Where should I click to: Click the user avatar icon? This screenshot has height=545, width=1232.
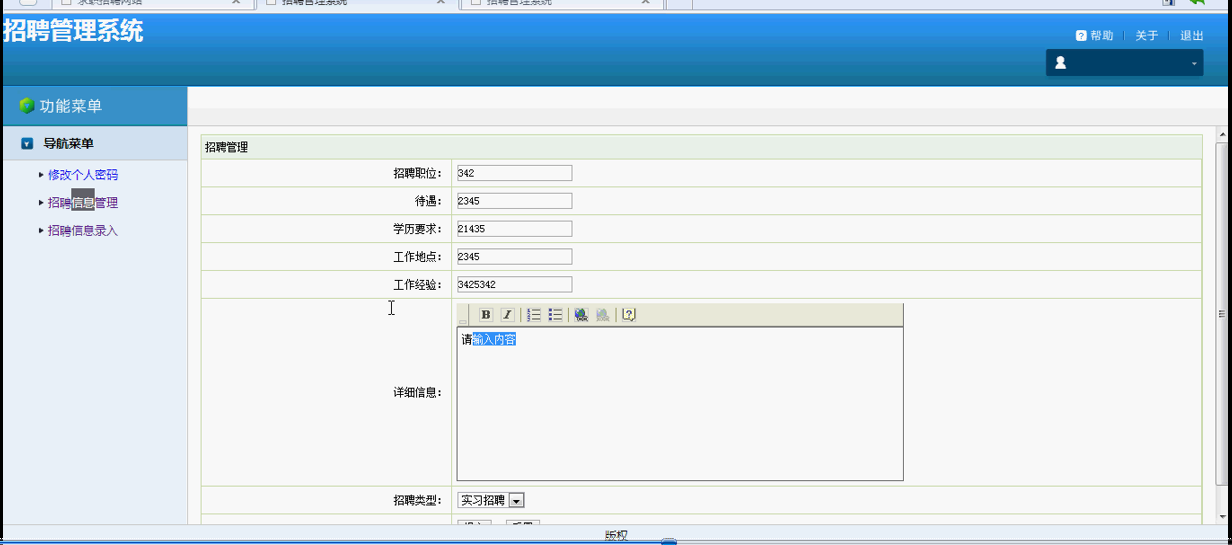tap(1060, 63)
